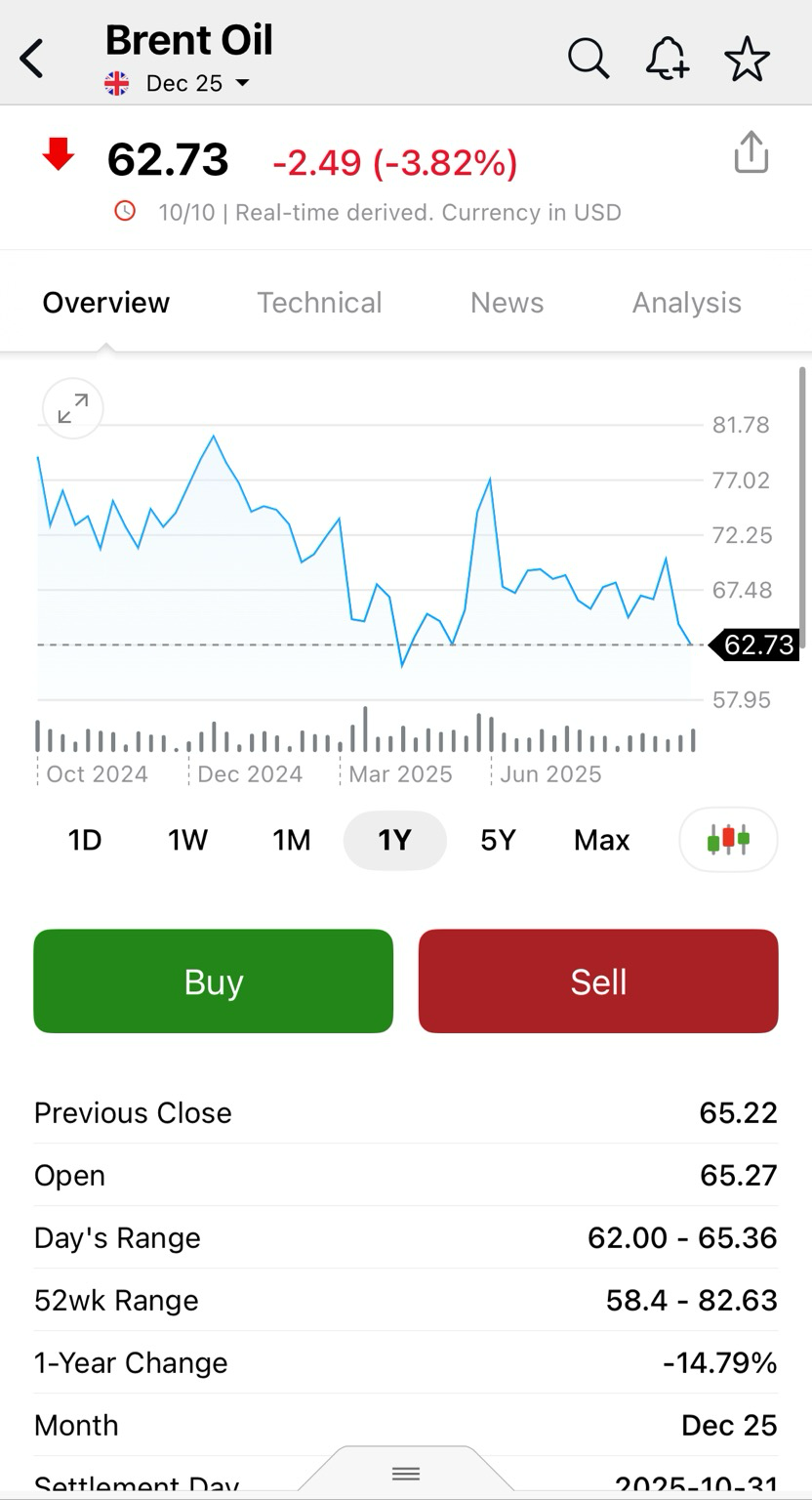Pull up the bottom drawer handle
The height and width of the screenshot is (1500, 812).
[x=406, y=1473]
